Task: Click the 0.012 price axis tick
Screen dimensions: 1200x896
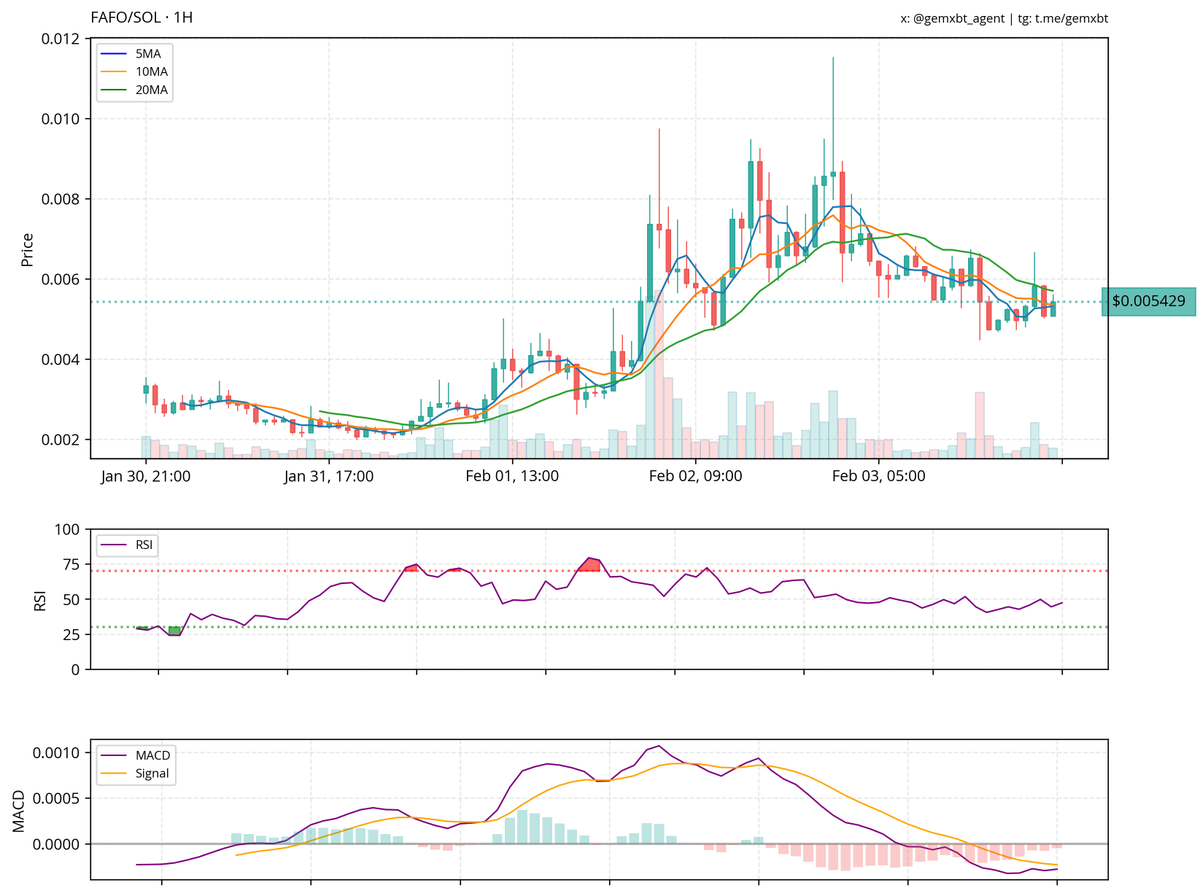Action: (x=61, y=39)
